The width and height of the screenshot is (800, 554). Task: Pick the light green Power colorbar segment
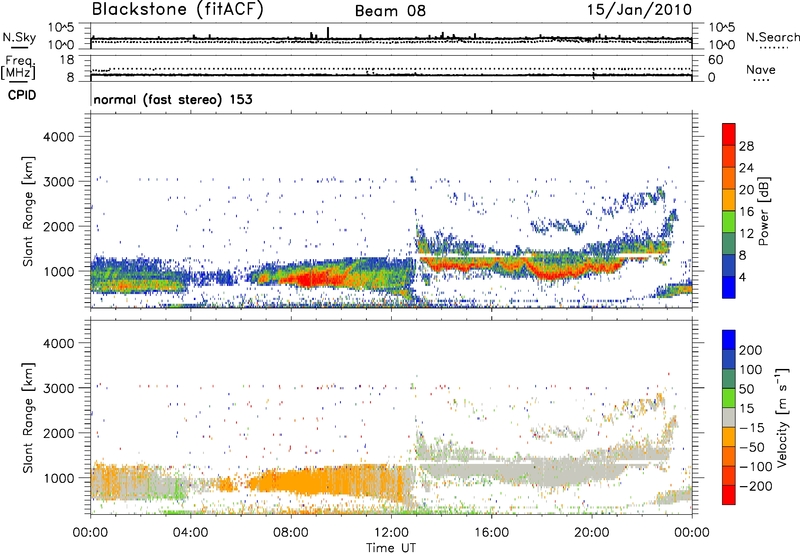click(729, 222)
